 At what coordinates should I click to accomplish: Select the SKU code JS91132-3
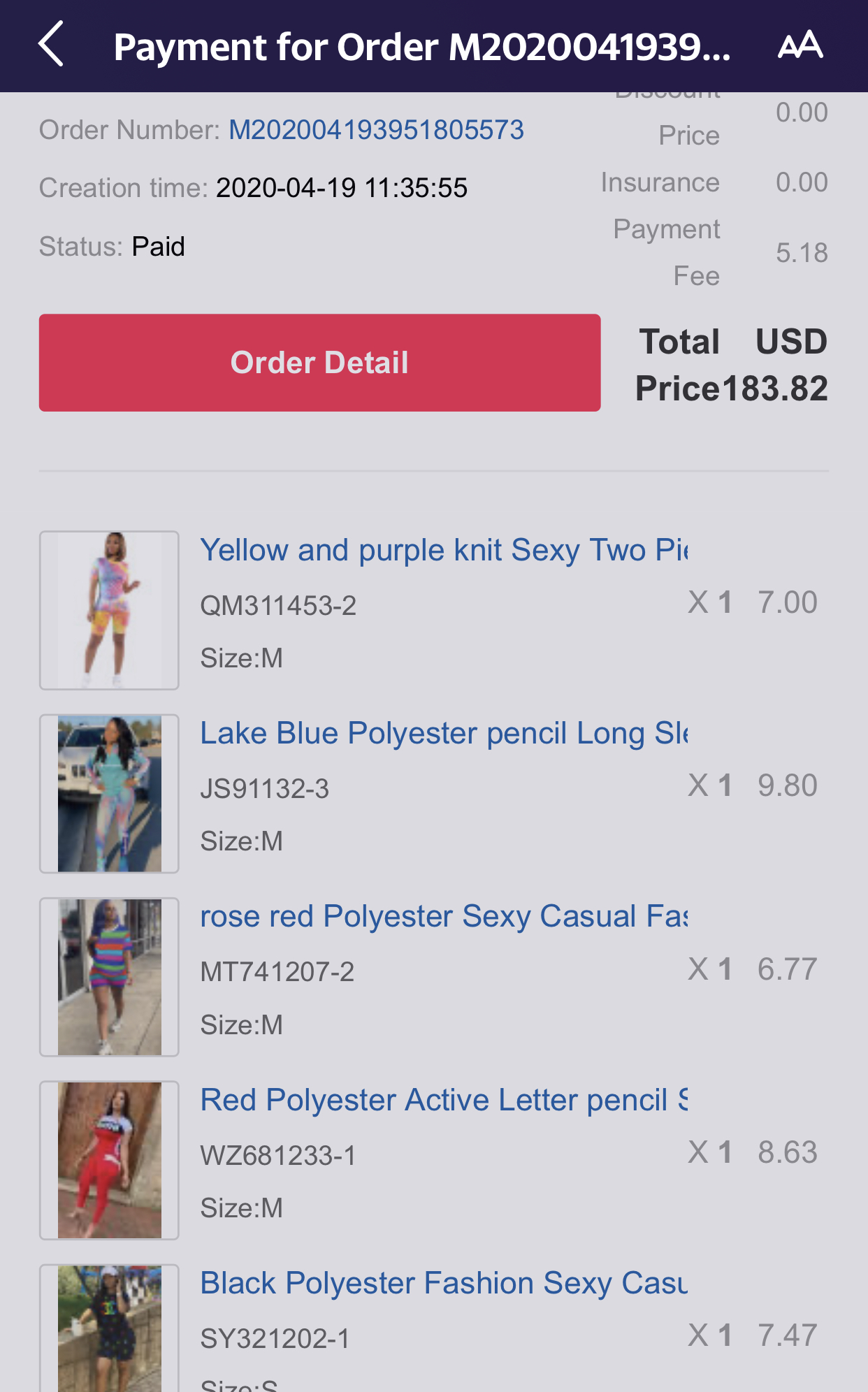264,789
